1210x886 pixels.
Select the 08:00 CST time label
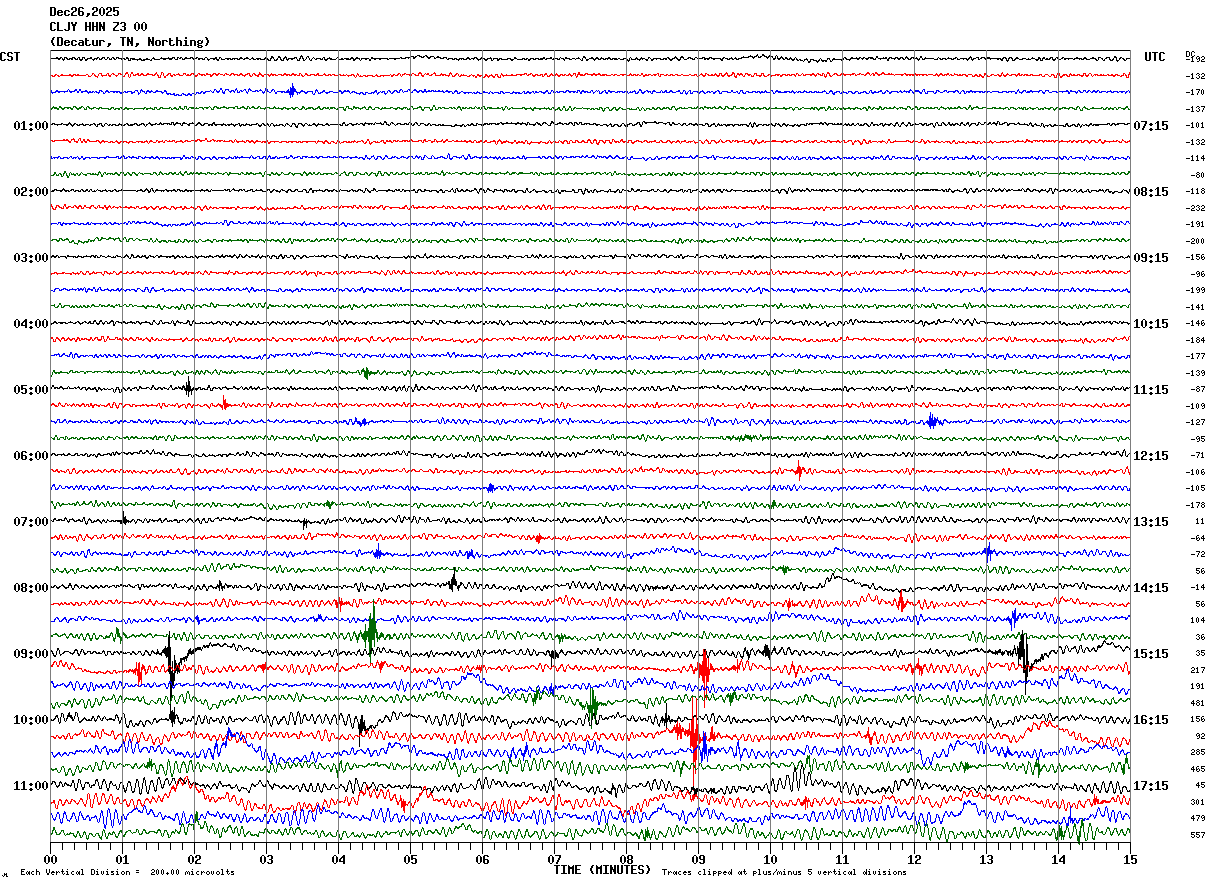tap(31, 588)
